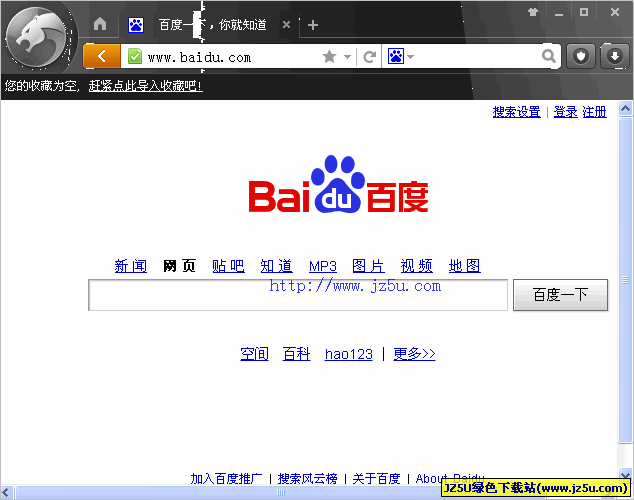Click the Baidu paw tab favicon
The width and height of the screenshot is (634, 500).
point(136,25)
